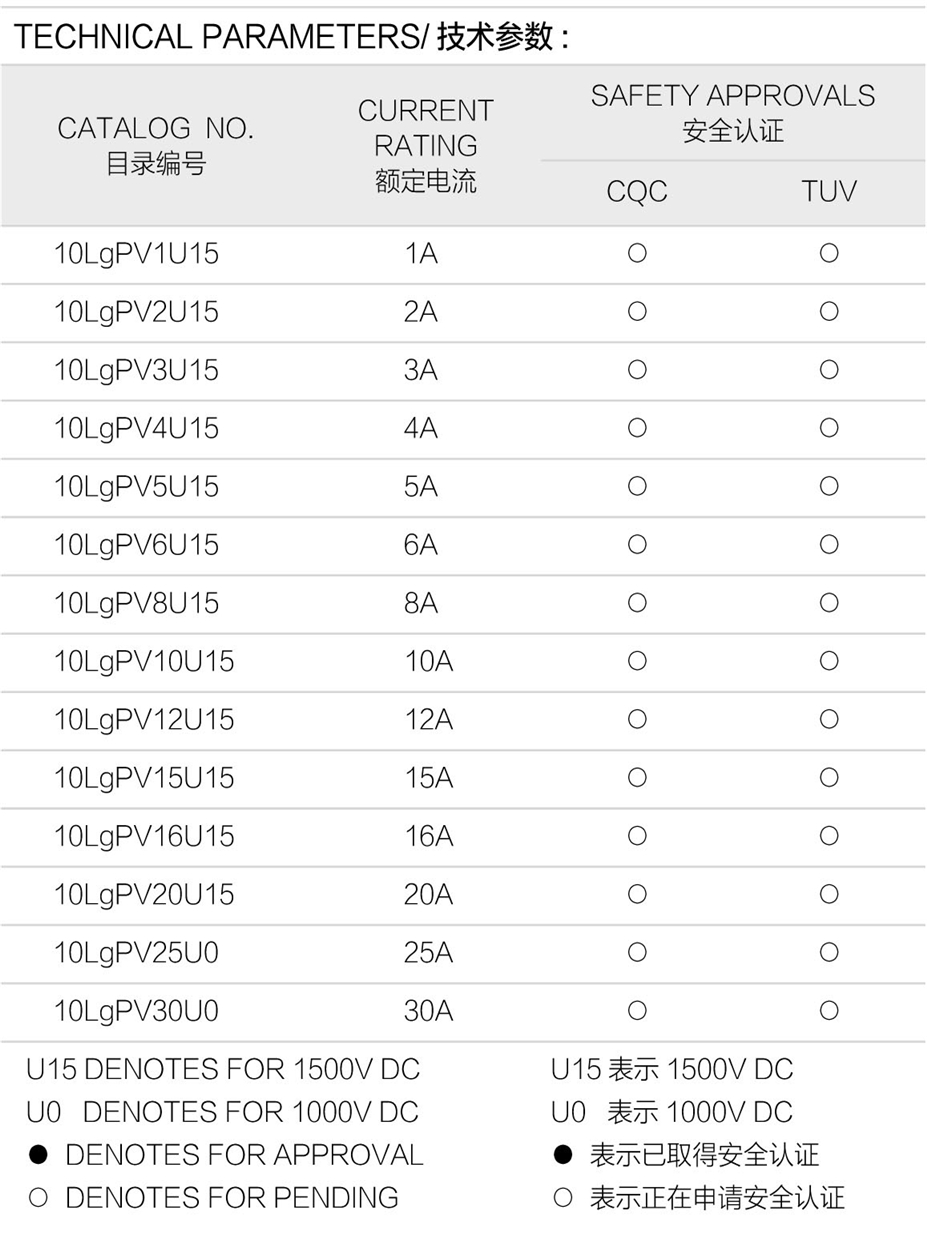Click the CQC sub-header
The width and height of the screenshot is (927, 1235).
tap(637, 191)
